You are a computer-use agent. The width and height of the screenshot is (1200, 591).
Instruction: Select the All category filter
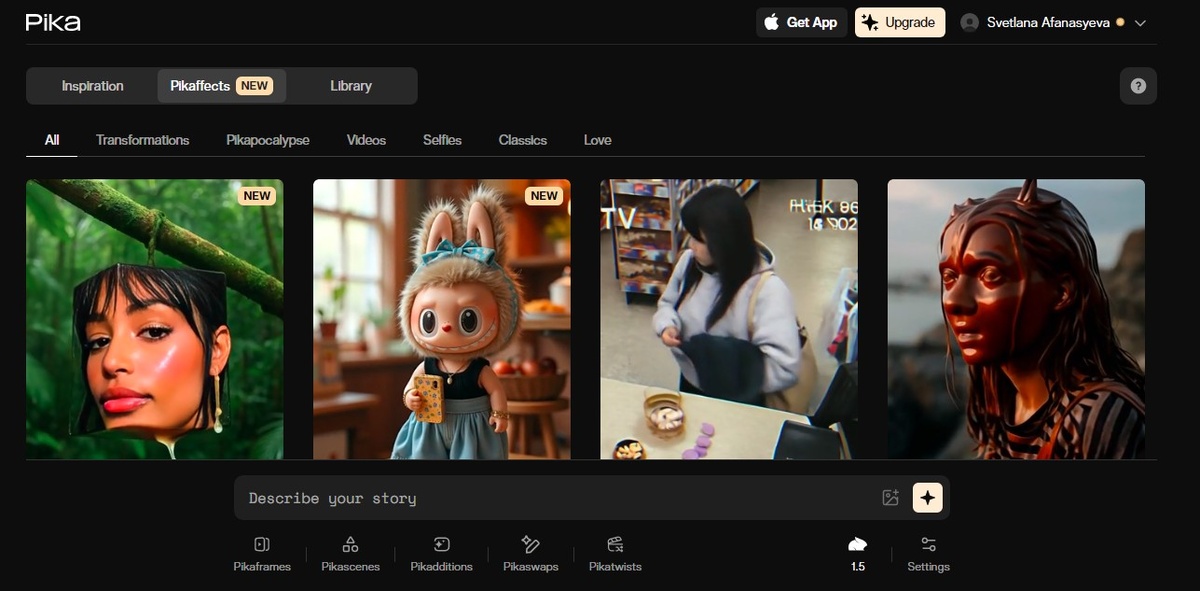(x=52, y=140)
